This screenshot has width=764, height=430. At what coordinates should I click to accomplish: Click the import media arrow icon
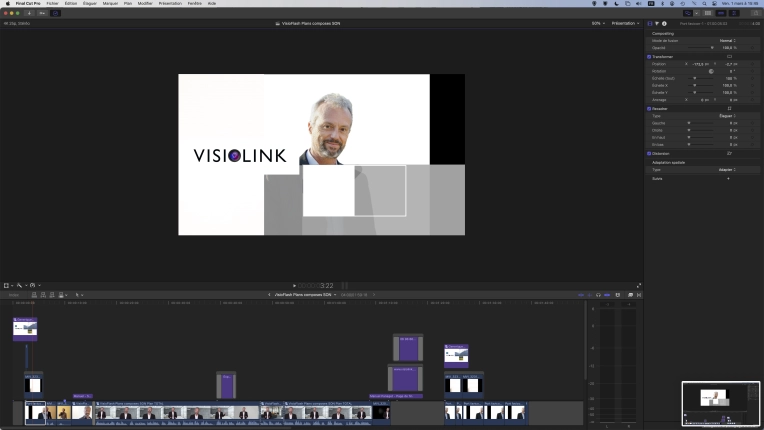(30, 13)
